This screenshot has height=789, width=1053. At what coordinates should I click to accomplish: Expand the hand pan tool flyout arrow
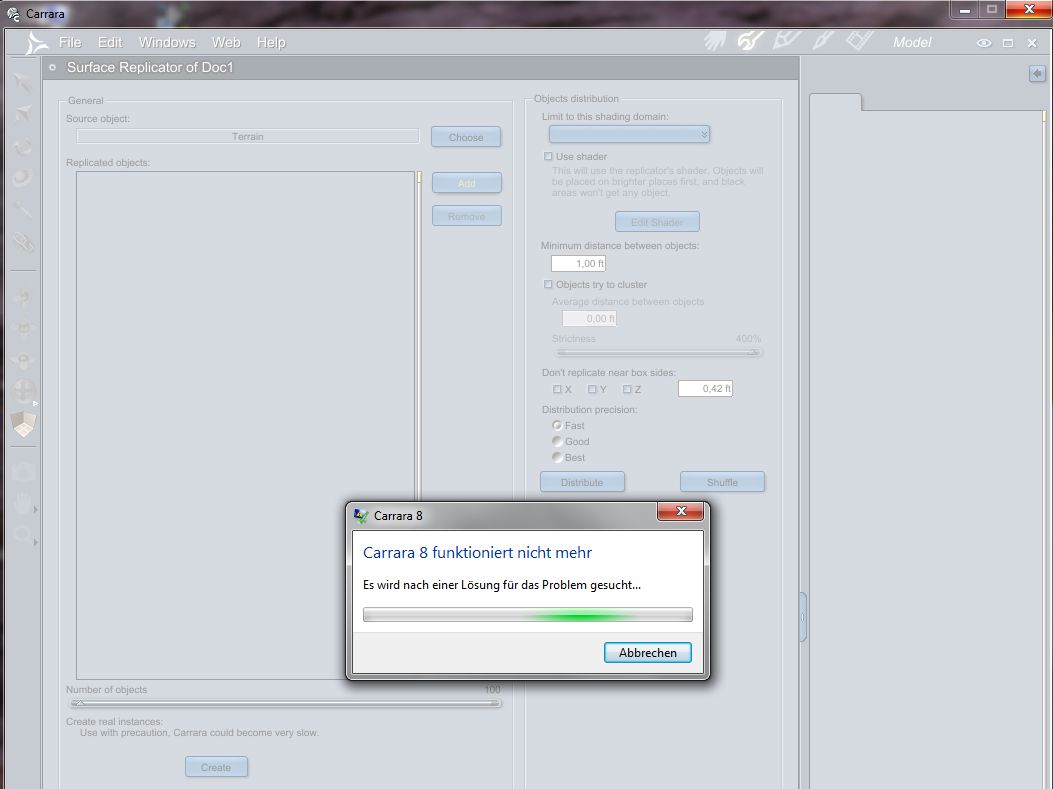[x=36, y=510]
